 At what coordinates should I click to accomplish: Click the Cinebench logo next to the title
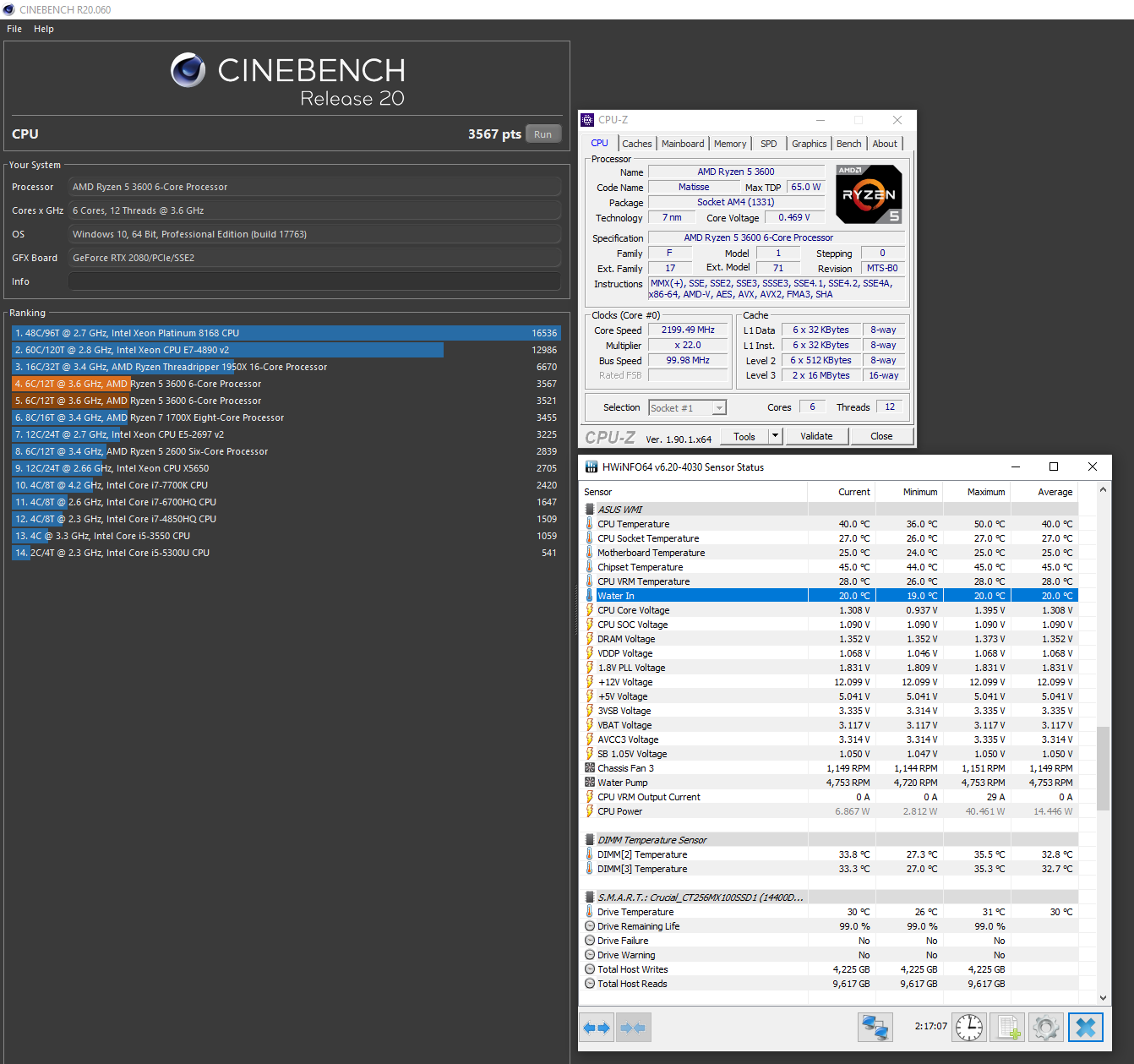[188, 71]
